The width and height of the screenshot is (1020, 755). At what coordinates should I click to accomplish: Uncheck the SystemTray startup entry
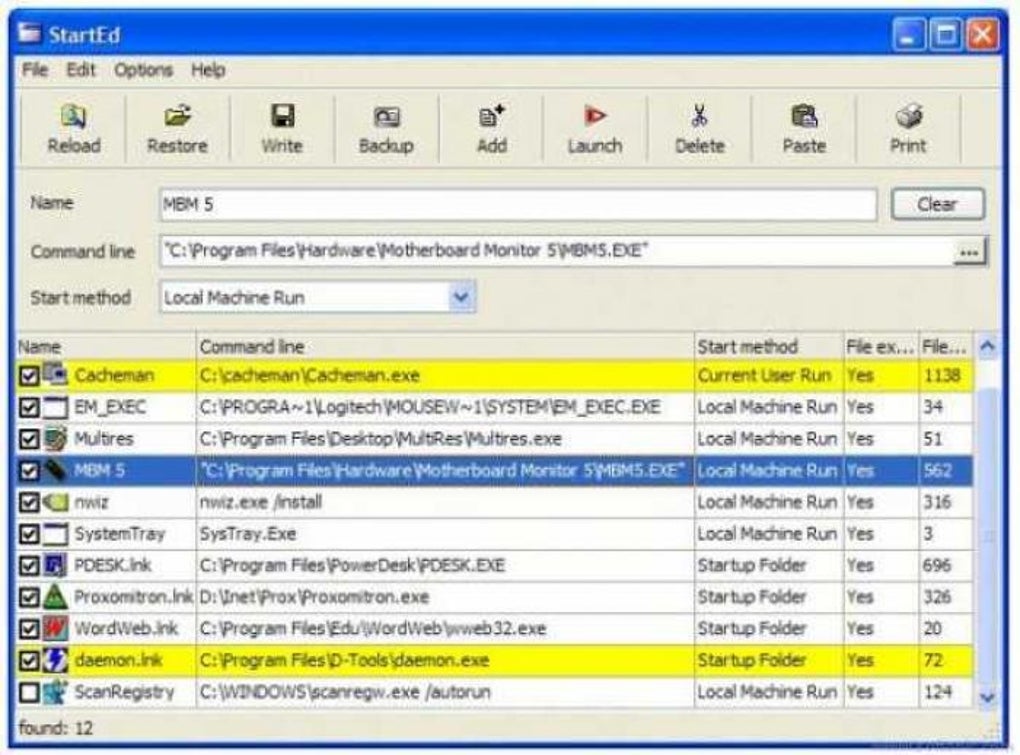coord(29,534)
